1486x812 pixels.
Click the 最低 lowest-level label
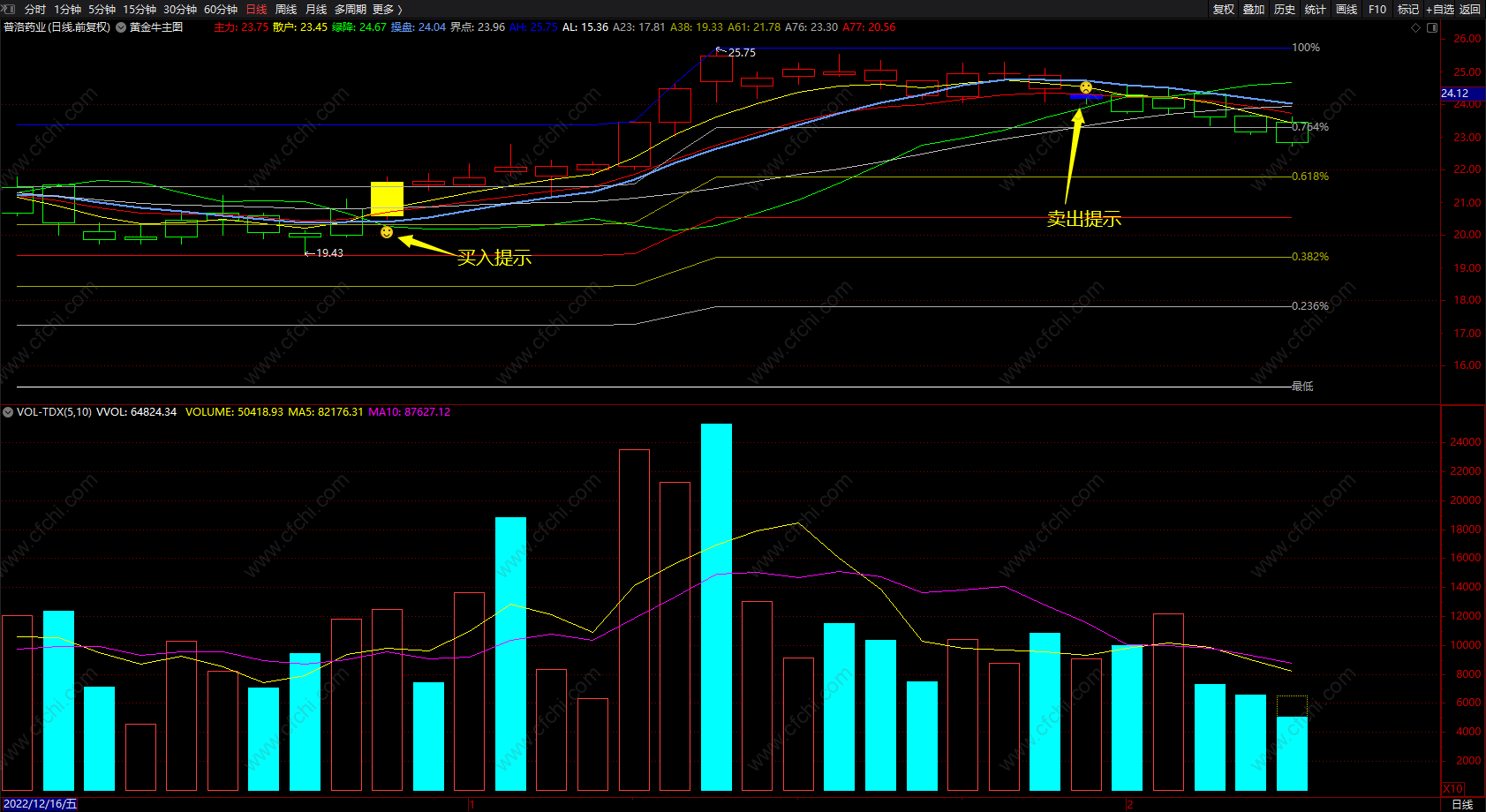[x=1302, y=387]
